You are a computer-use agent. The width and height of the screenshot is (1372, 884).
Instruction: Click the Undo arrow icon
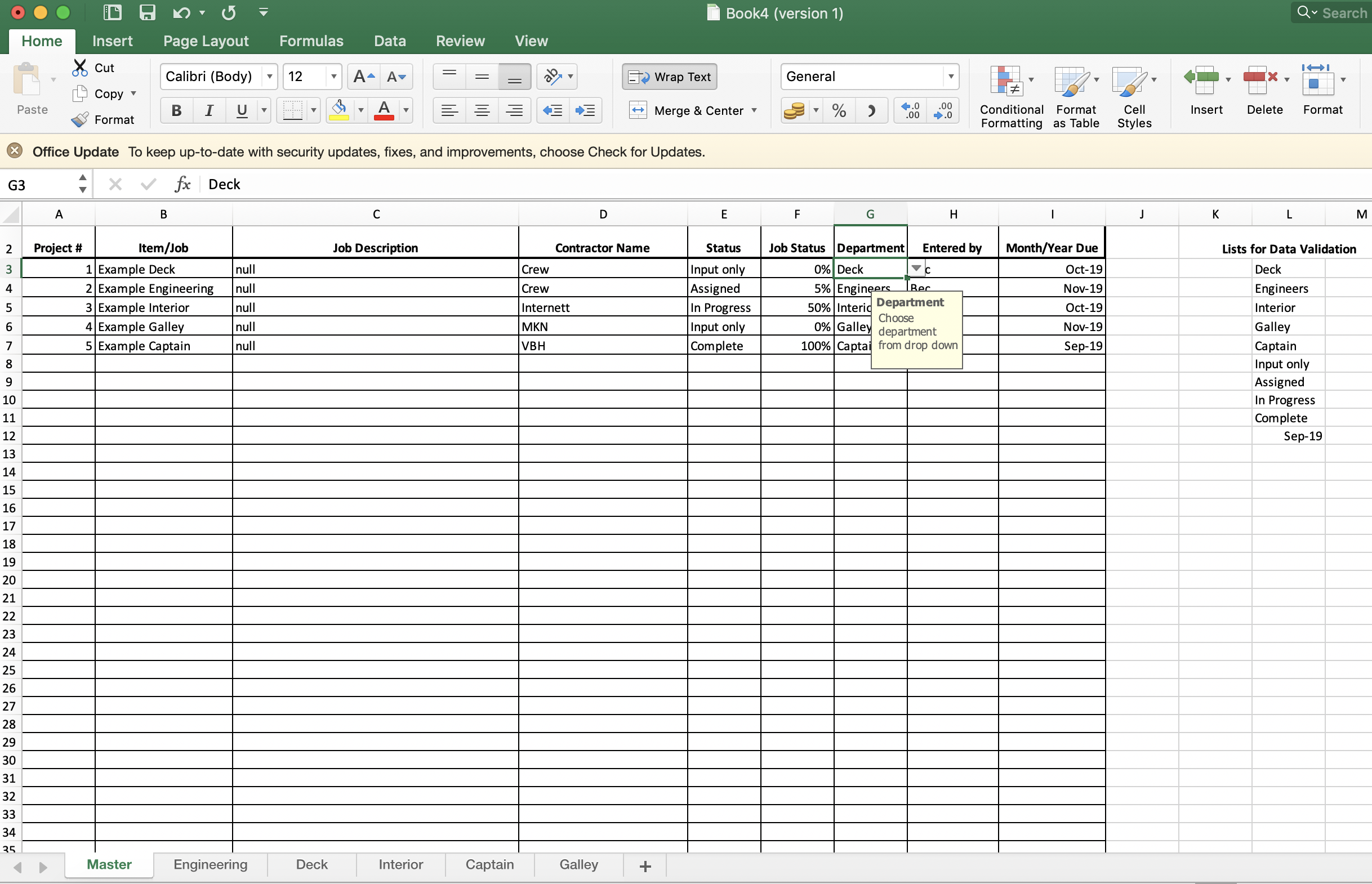181,12
